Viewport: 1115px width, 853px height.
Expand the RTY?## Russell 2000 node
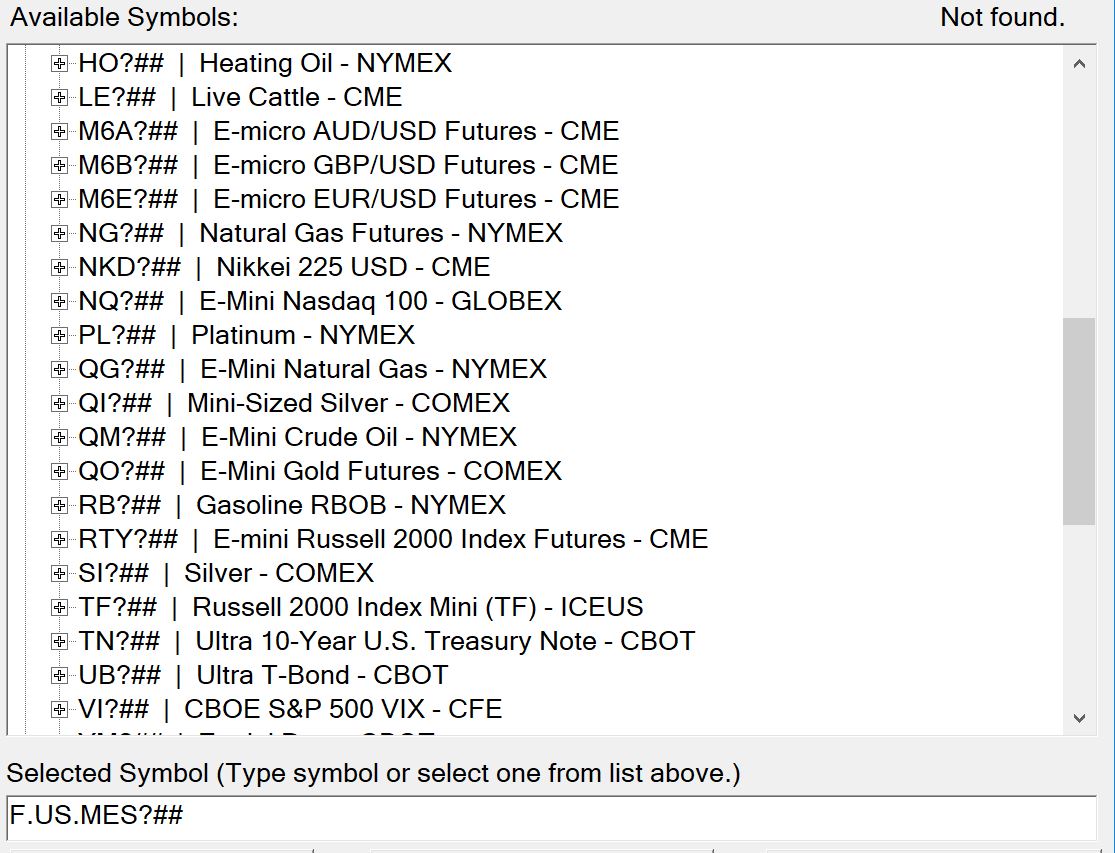pos(60,540)
